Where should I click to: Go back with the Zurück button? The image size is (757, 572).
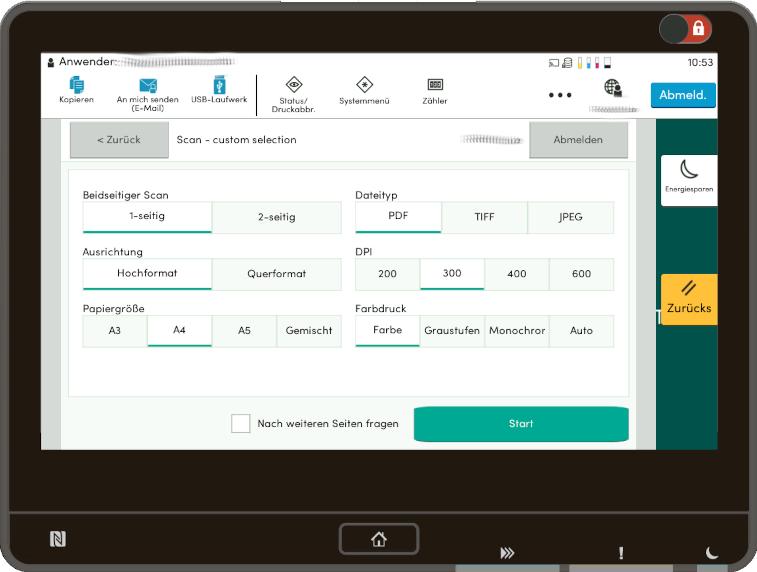(119, 140)
